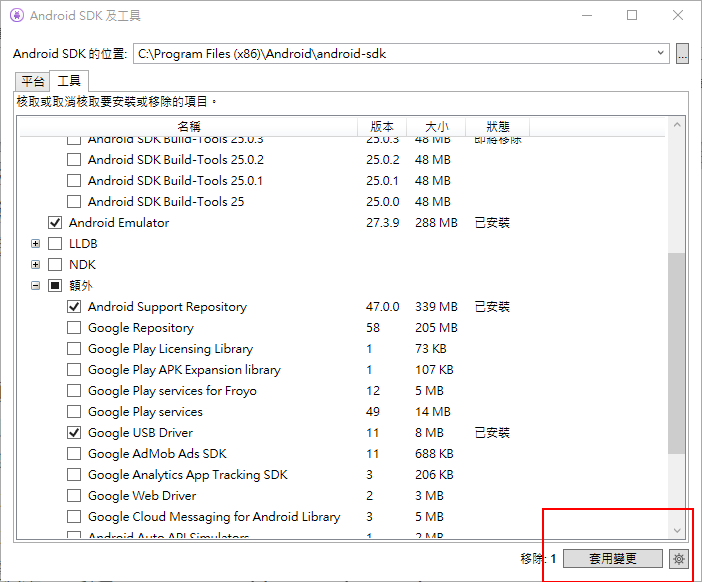The image size is (702, 582).
Task: Click the list scrollbar up arrow
Action: click(677, 125)
